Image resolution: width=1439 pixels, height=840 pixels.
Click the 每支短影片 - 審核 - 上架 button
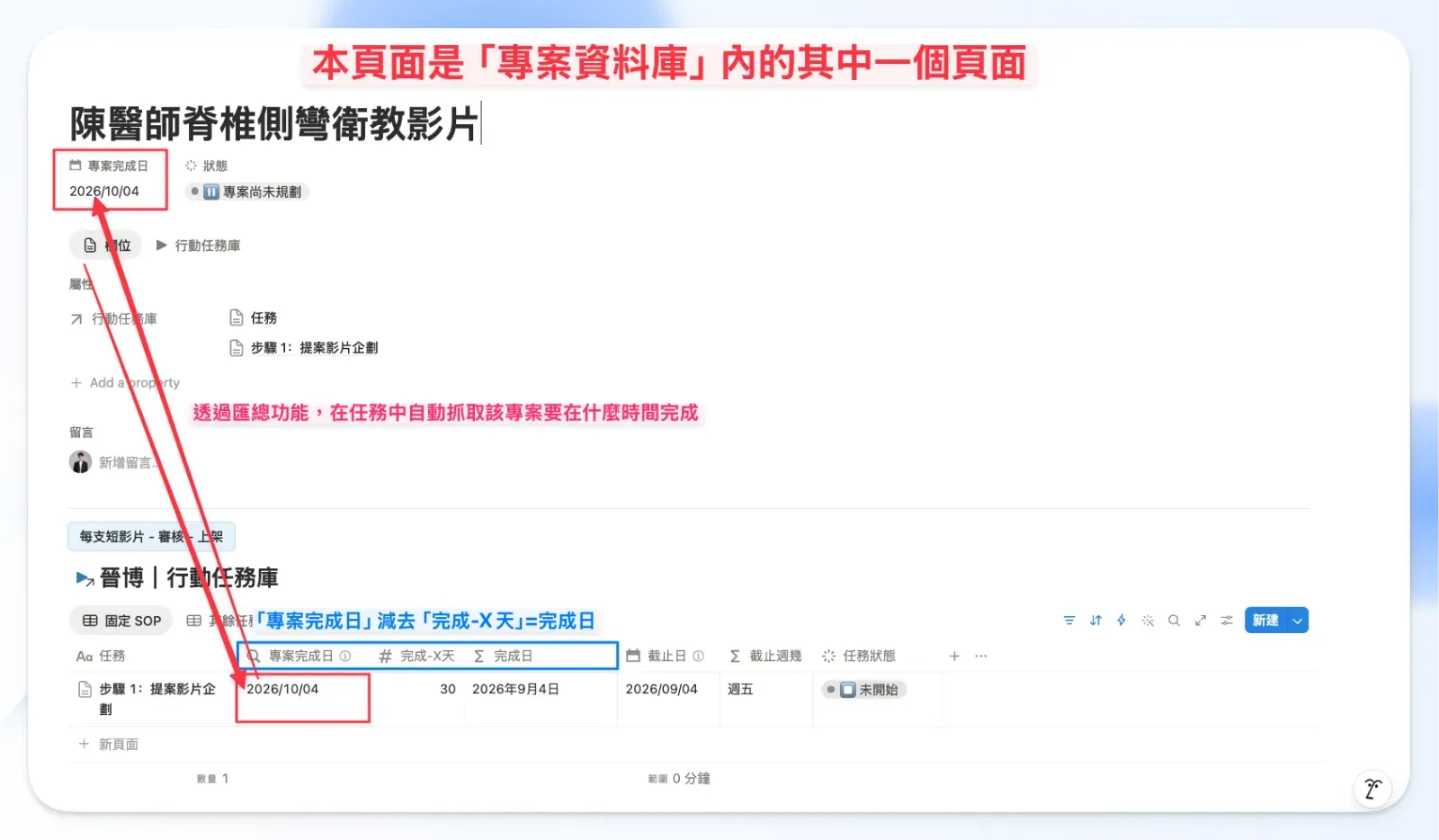pyautogui.click(x=151, y=537)
